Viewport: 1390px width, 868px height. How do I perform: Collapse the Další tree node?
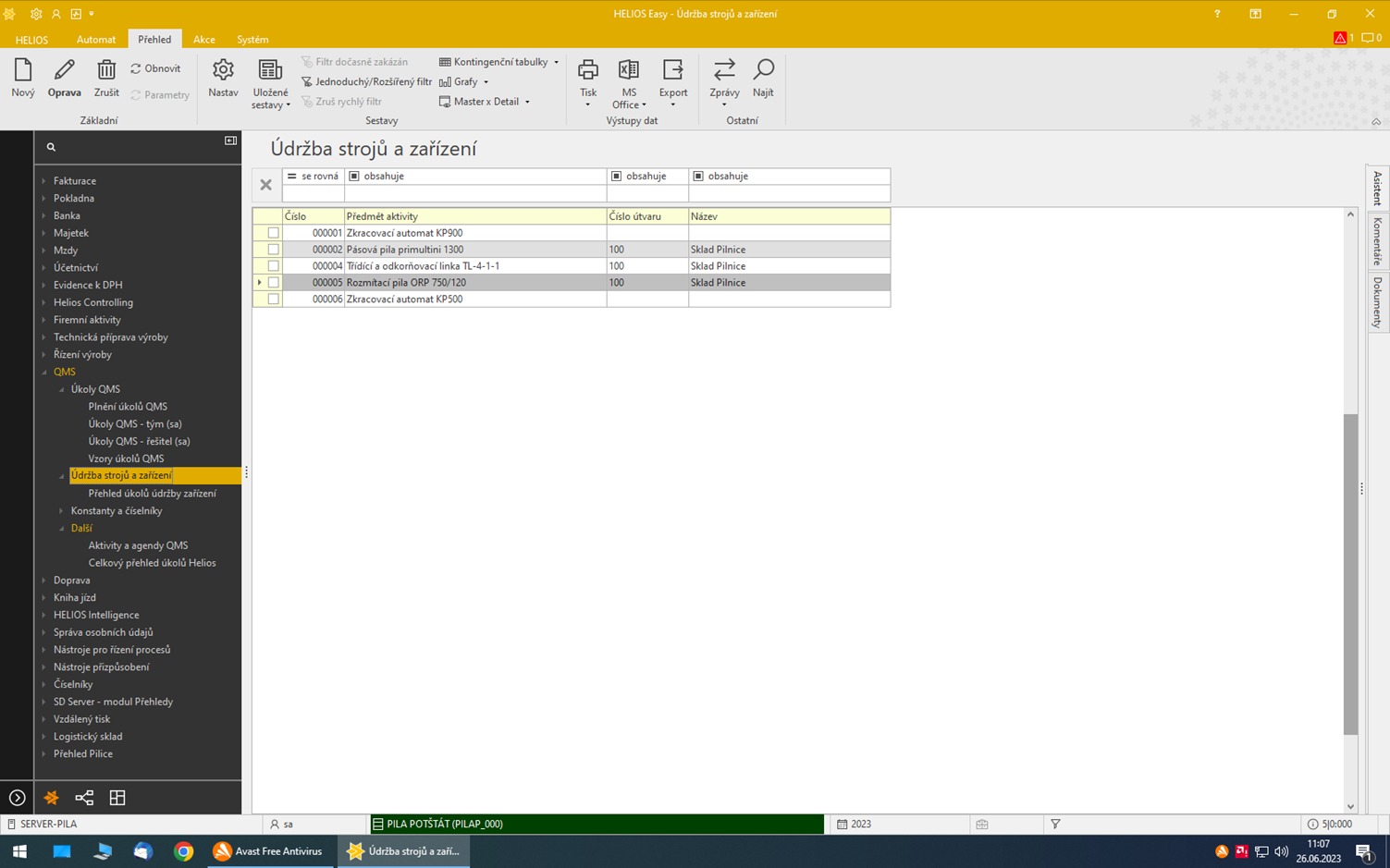61,529
